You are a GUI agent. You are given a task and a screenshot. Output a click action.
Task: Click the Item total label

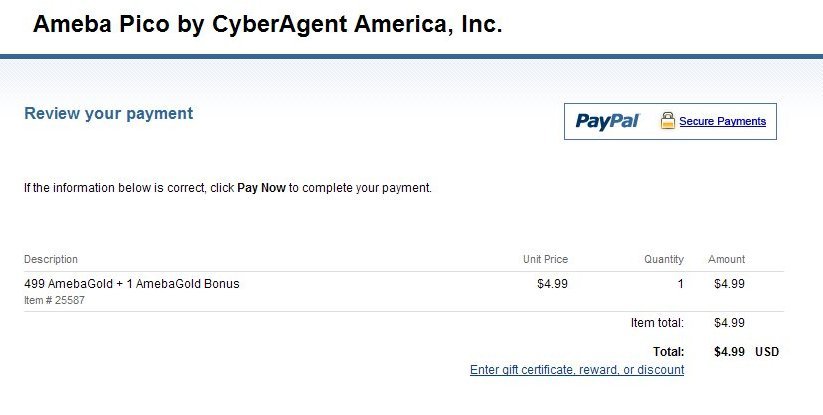tap(657, 323)
